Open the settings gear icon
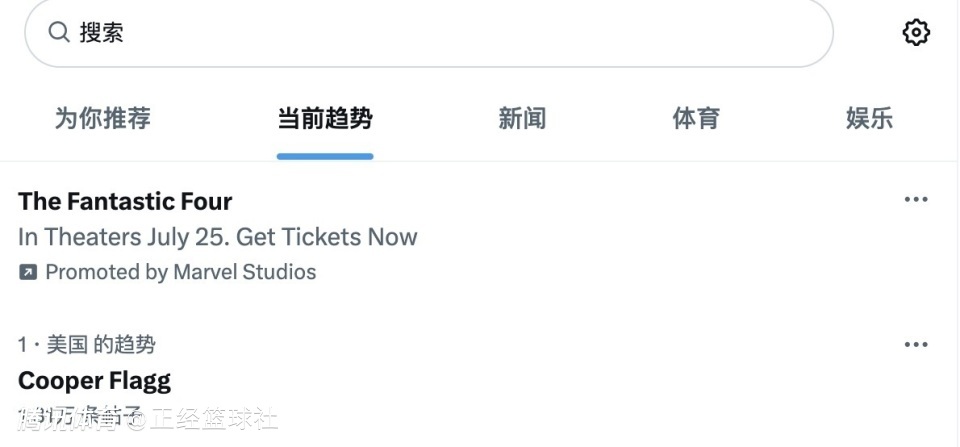The width and height of the screenshot is (960, 447). pyautogui.click(x=916, y=32)
